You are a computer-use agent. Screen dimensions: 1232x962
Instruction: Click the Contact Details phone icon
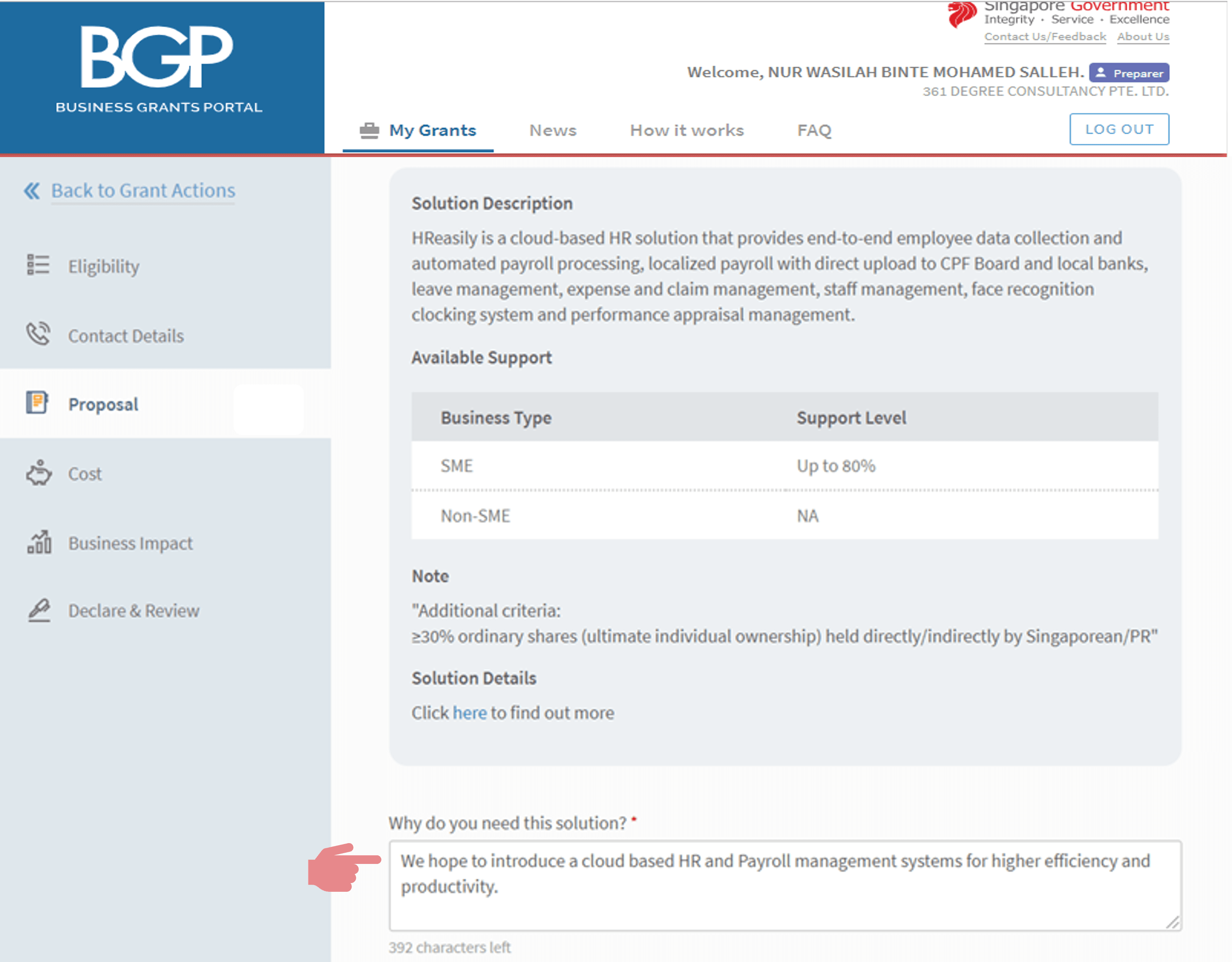(x=38, y=335)
